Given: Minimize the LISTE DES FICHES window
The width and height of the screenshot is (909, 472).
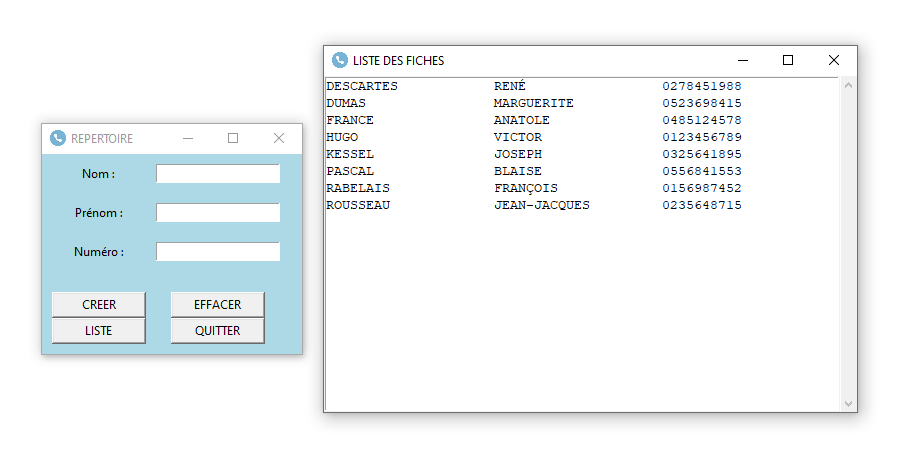Looking at the screenshot, I should [x=742, y=61].
